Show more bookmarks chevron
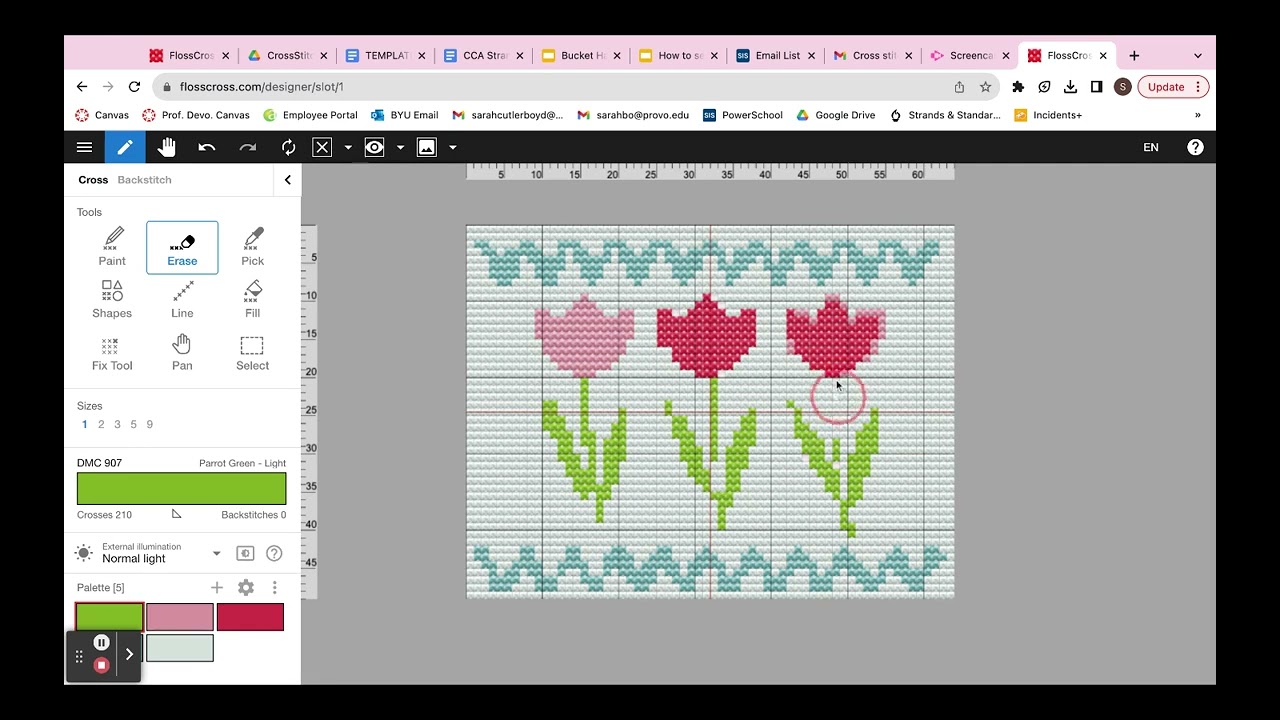Image resolution: width=1280 pixels, height=720 pixels. pos(1197,115)
